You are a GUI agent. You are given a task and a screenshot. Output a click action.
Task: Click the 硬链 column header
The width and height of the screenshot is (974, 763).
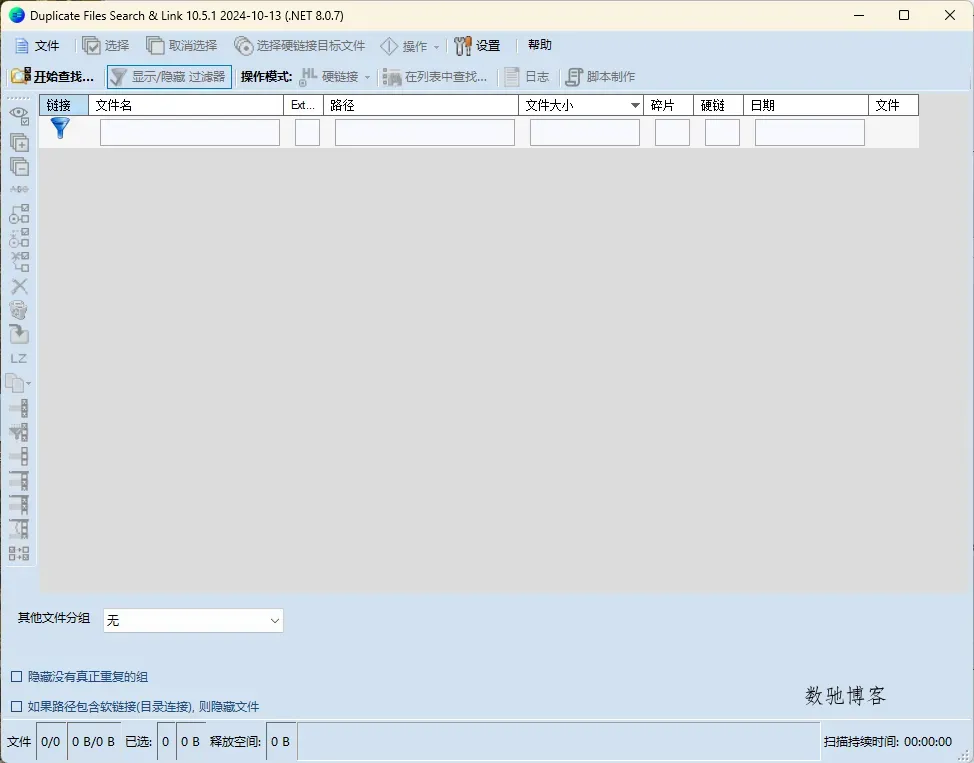(x=718, y=105)
